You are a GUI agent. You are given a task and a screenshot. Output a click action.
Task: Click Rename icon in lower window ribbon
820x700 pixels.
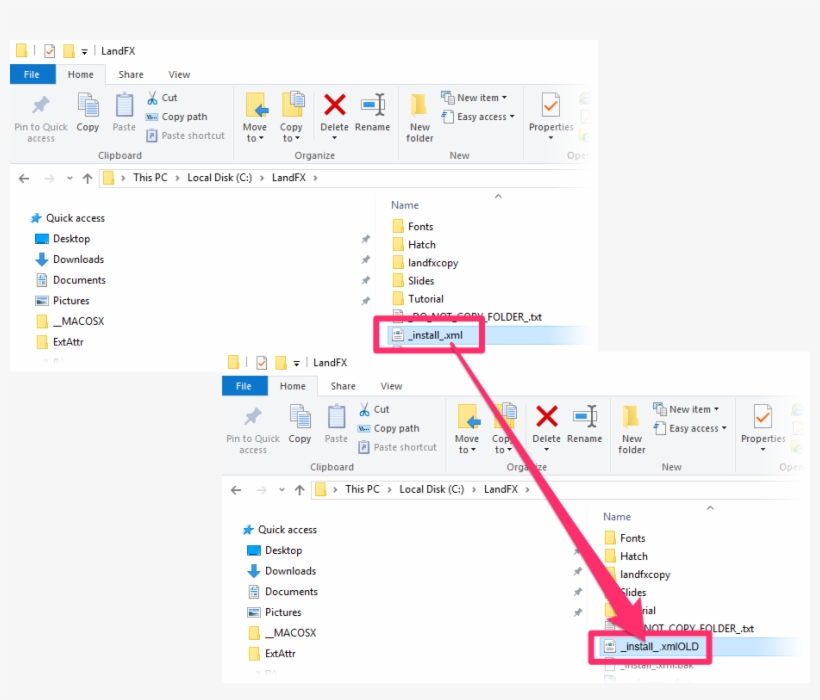[585, 416]
